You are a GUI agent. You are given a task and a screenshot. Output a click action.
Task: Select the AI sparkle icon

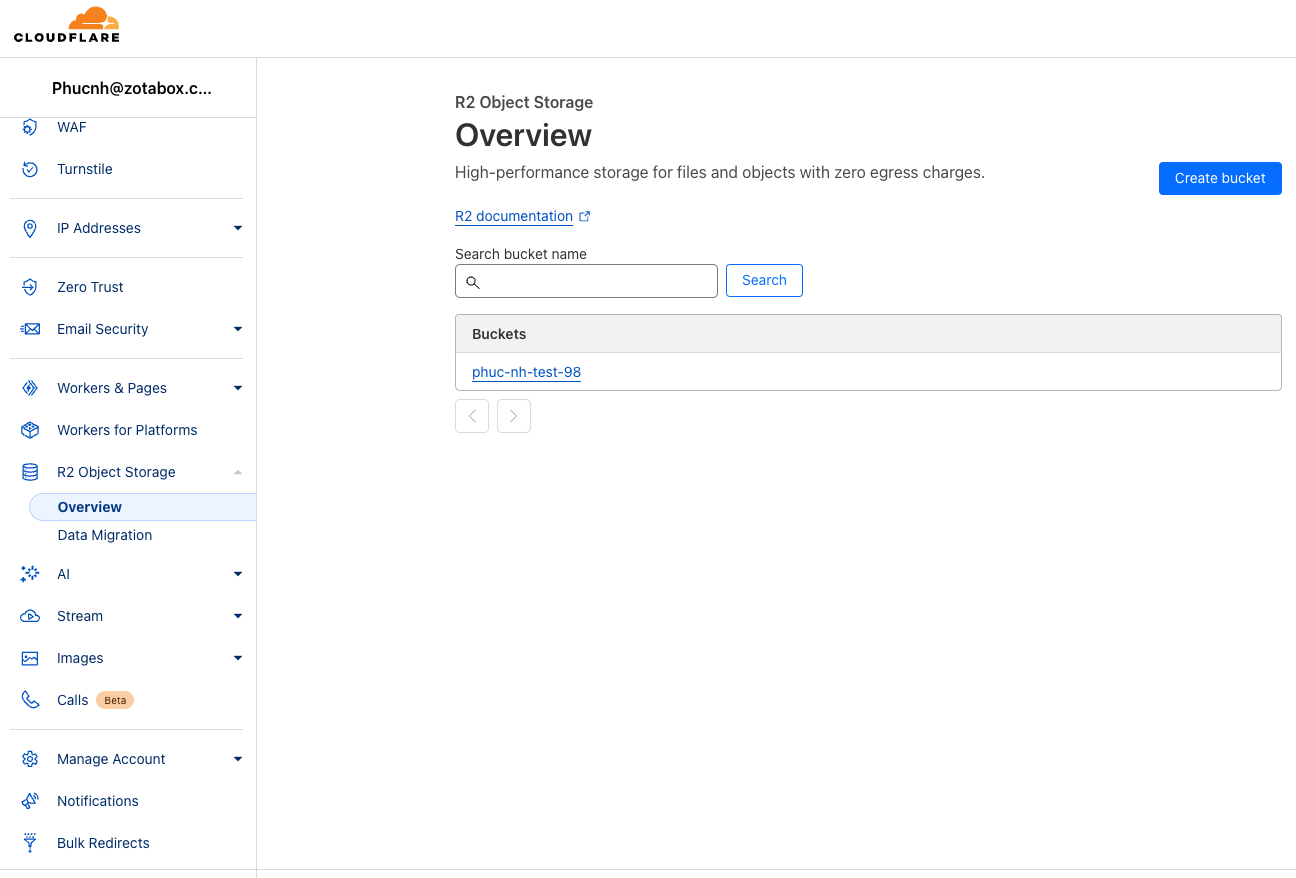pyautogui.click(x=30, y=574)
